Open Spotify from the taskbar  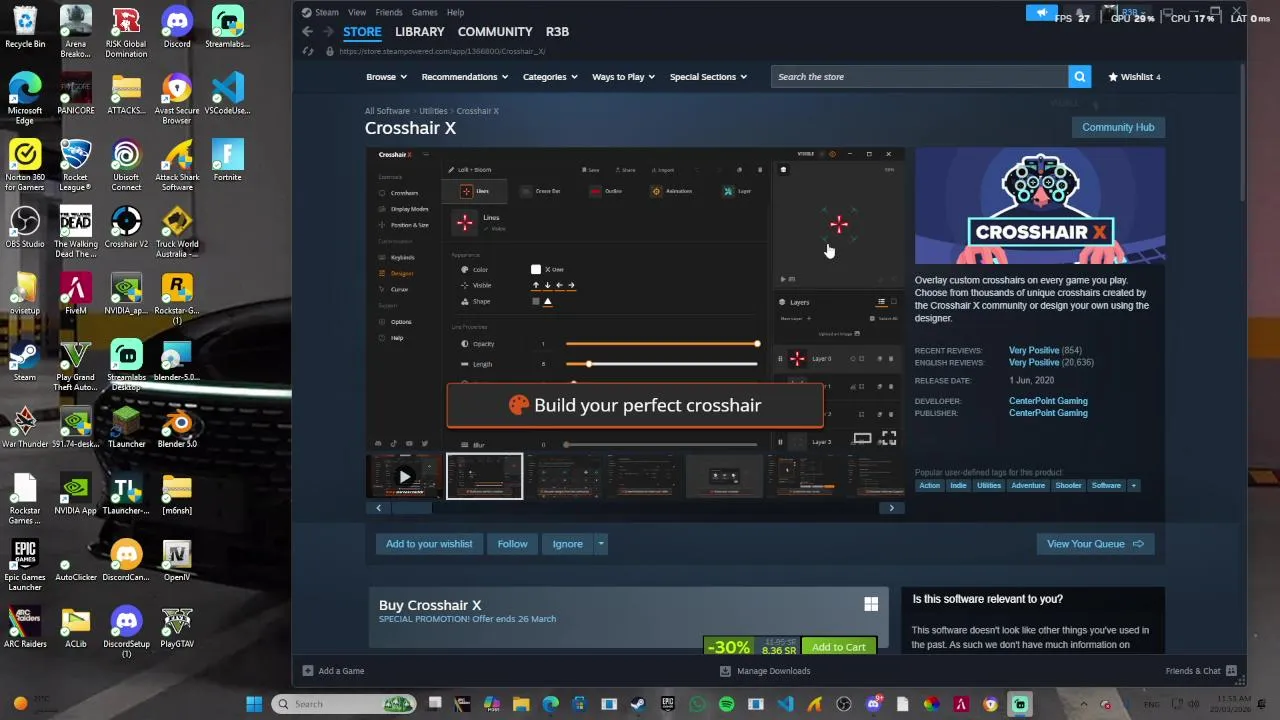pyautogui.click(x=726, y=704)
